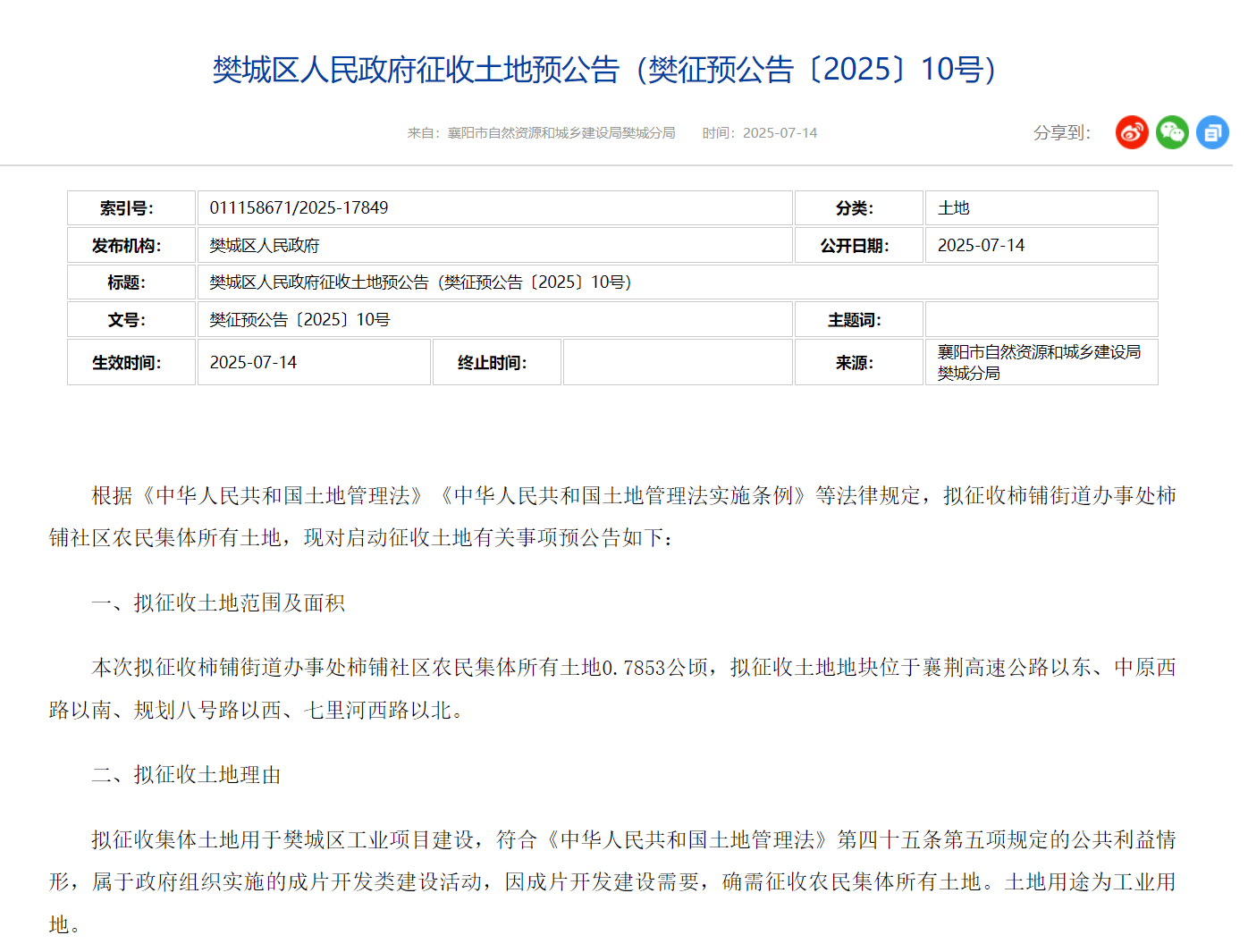Click 樊城区人民政府 publisher value

(265, 245)
